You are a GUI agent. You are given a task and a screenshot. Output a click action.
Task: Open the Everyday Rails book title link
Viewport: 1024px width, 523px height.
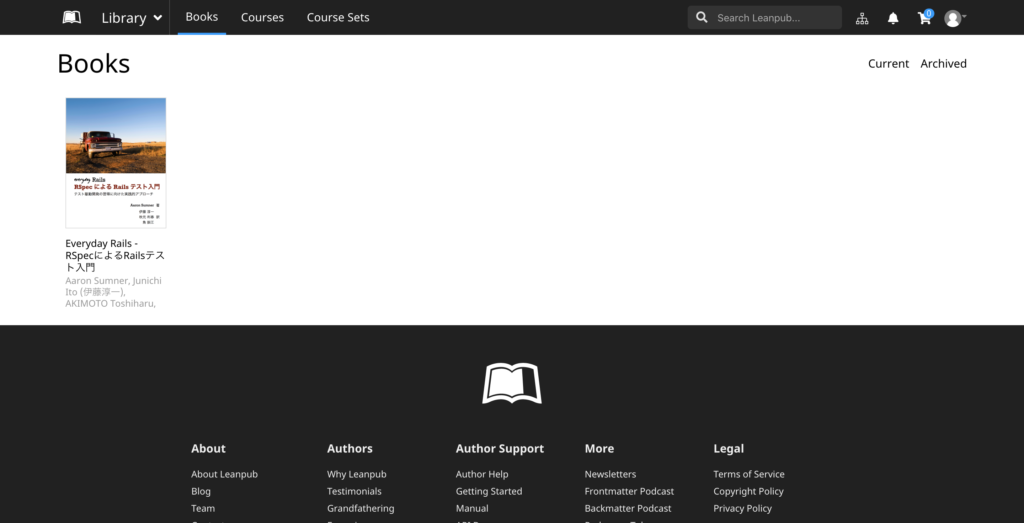click(x=114, y=255)
